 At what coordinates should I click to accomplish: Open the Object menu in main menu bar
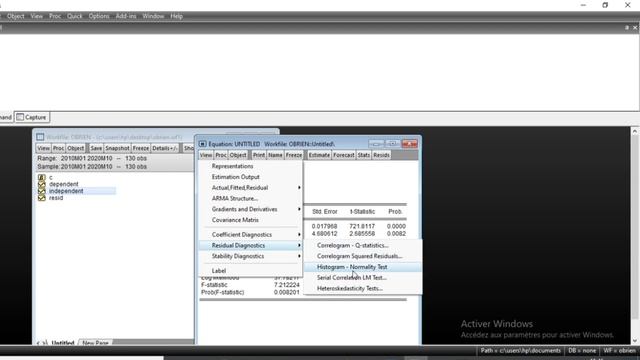coord(16,16)
